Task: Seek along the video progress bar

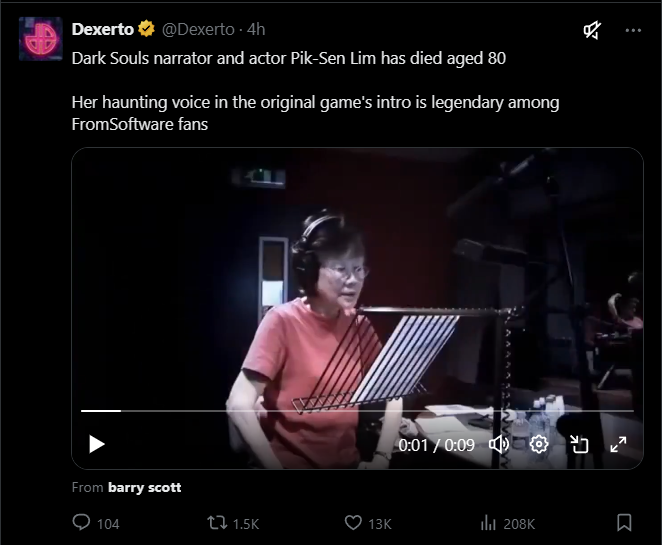Action: (x=357, y=410)
